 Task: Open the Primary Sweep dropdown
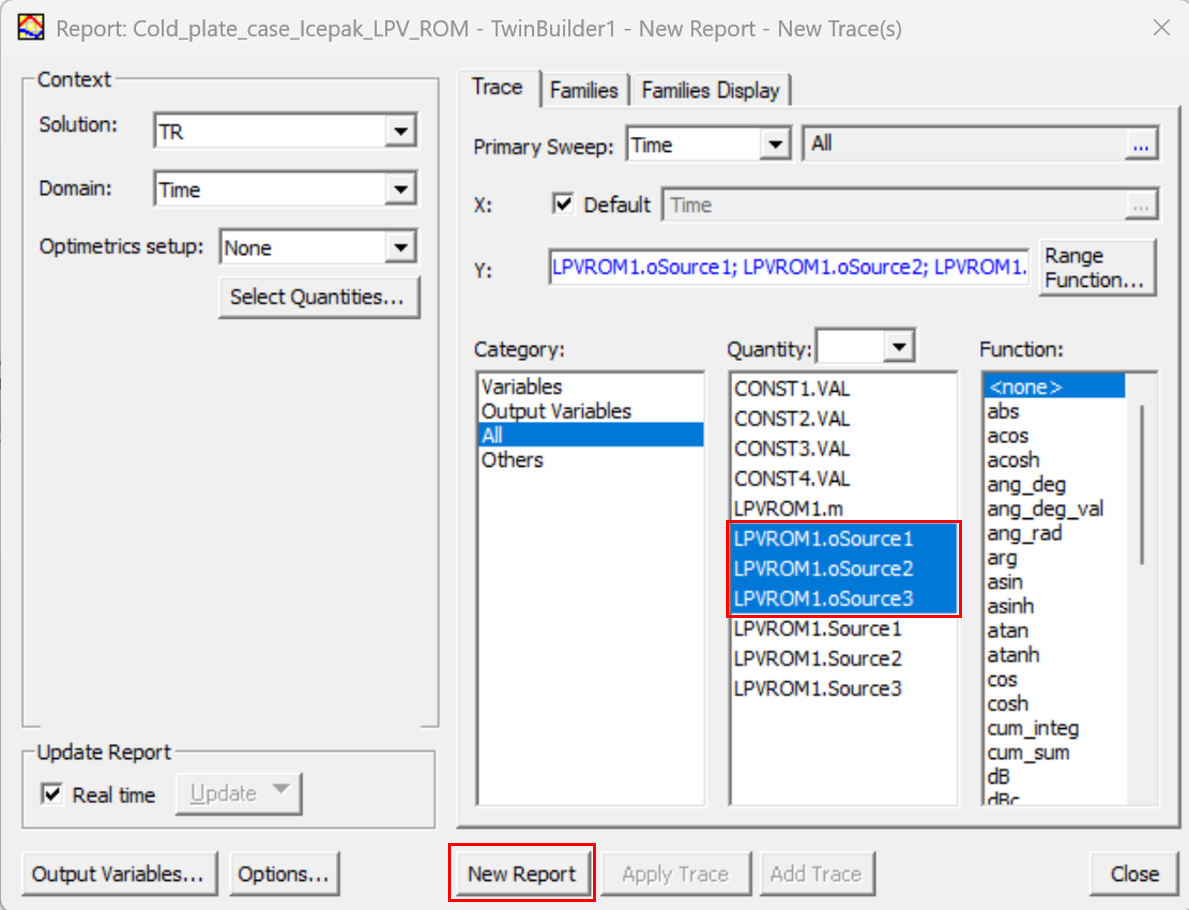tap(775, 144)
